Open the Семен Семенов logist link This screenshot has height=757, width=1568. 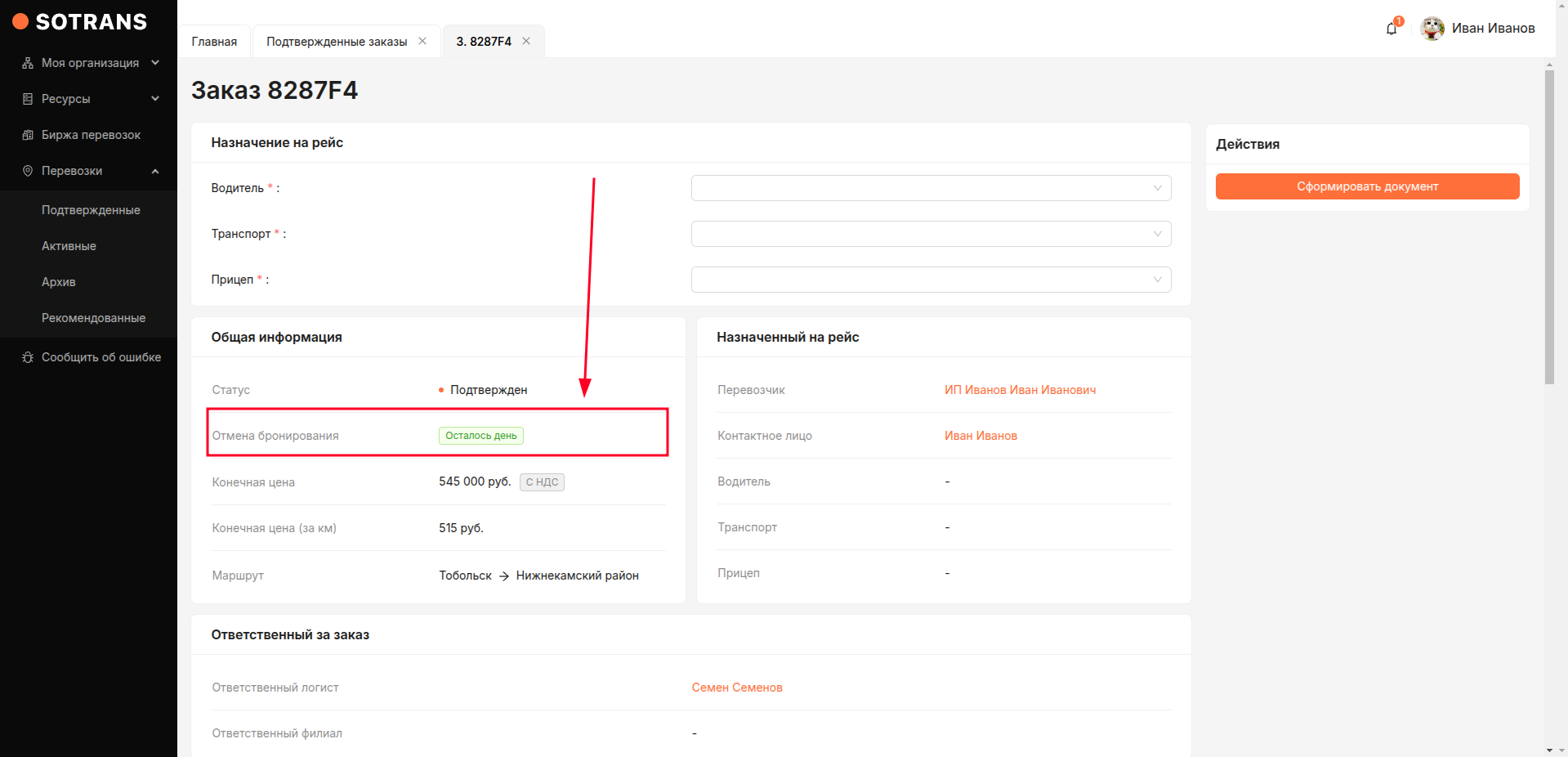pos(737,688)
